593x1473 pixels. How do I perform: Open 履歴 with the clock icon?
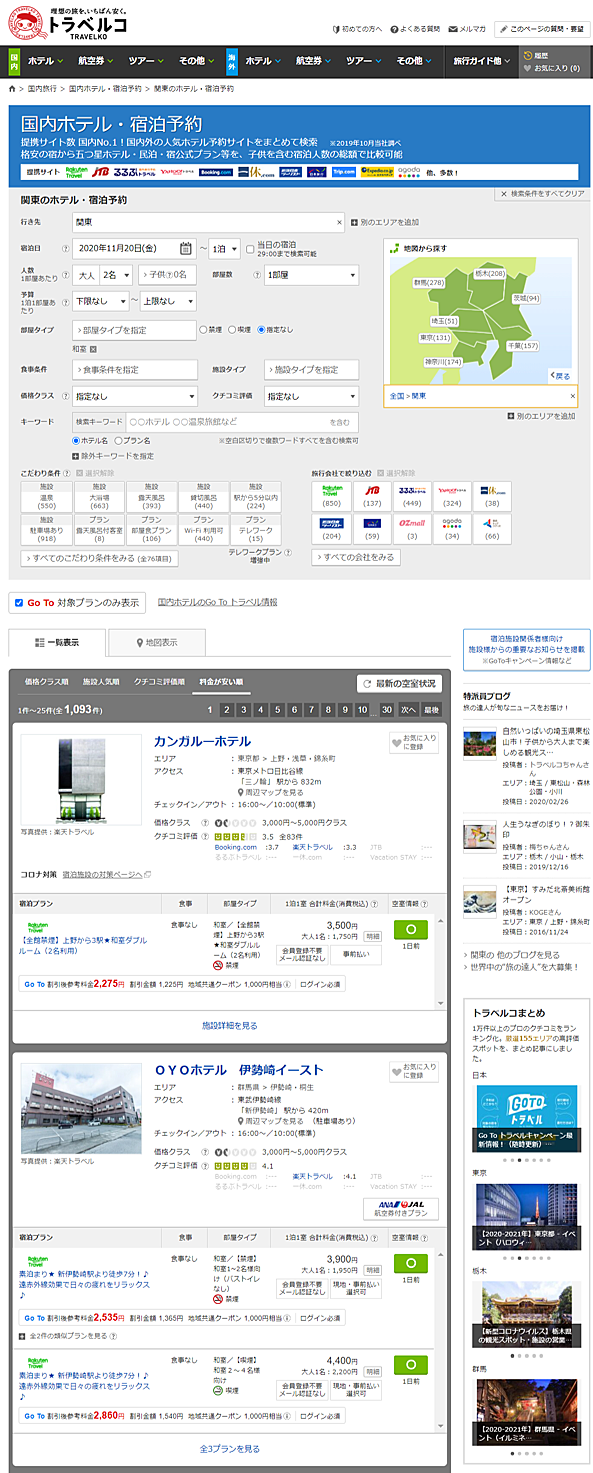coord(527,55)
